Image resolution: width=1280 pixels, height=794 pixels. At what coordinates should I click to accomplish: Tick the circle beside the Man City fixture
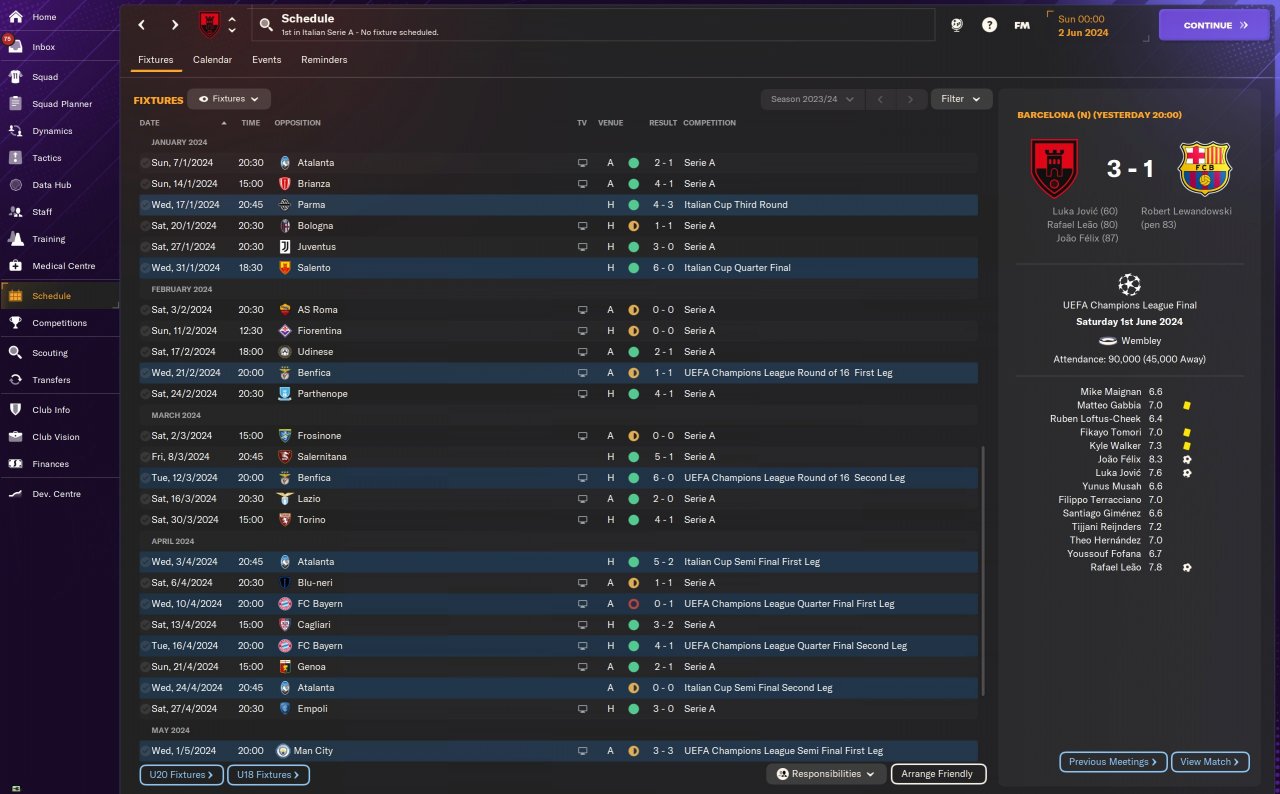coord(145,751)
